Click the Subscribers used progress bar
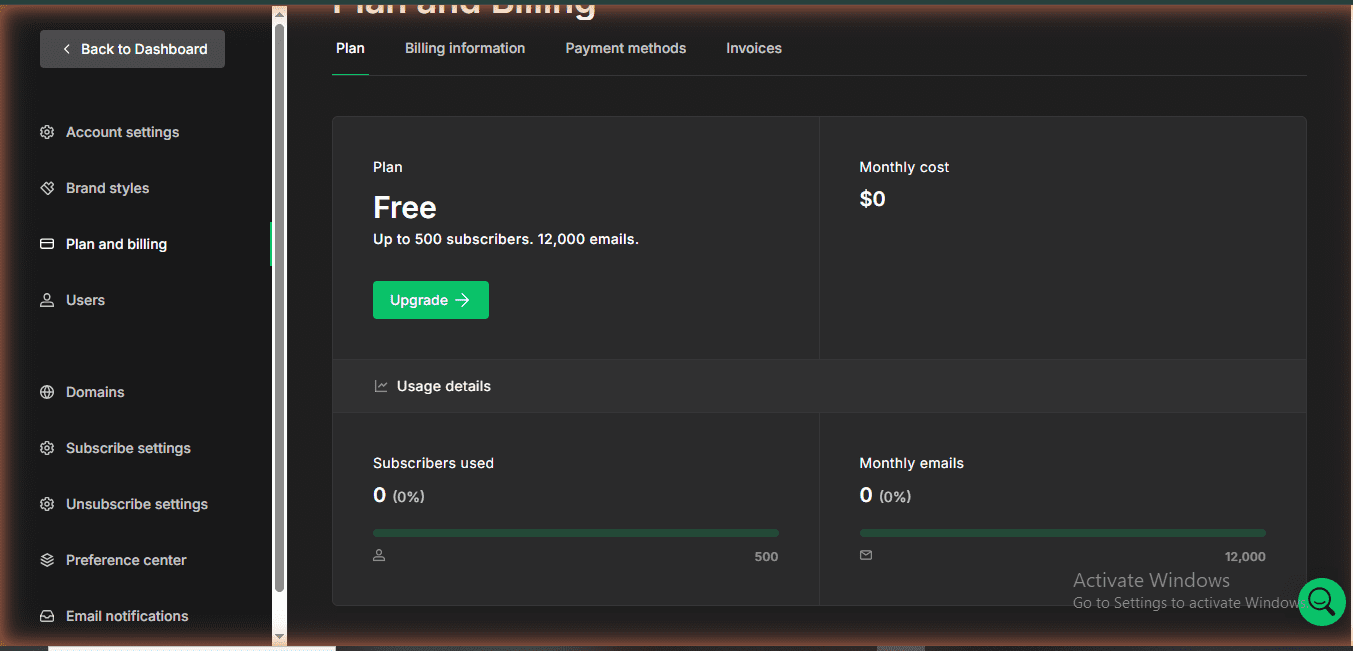 click(576, 533)
